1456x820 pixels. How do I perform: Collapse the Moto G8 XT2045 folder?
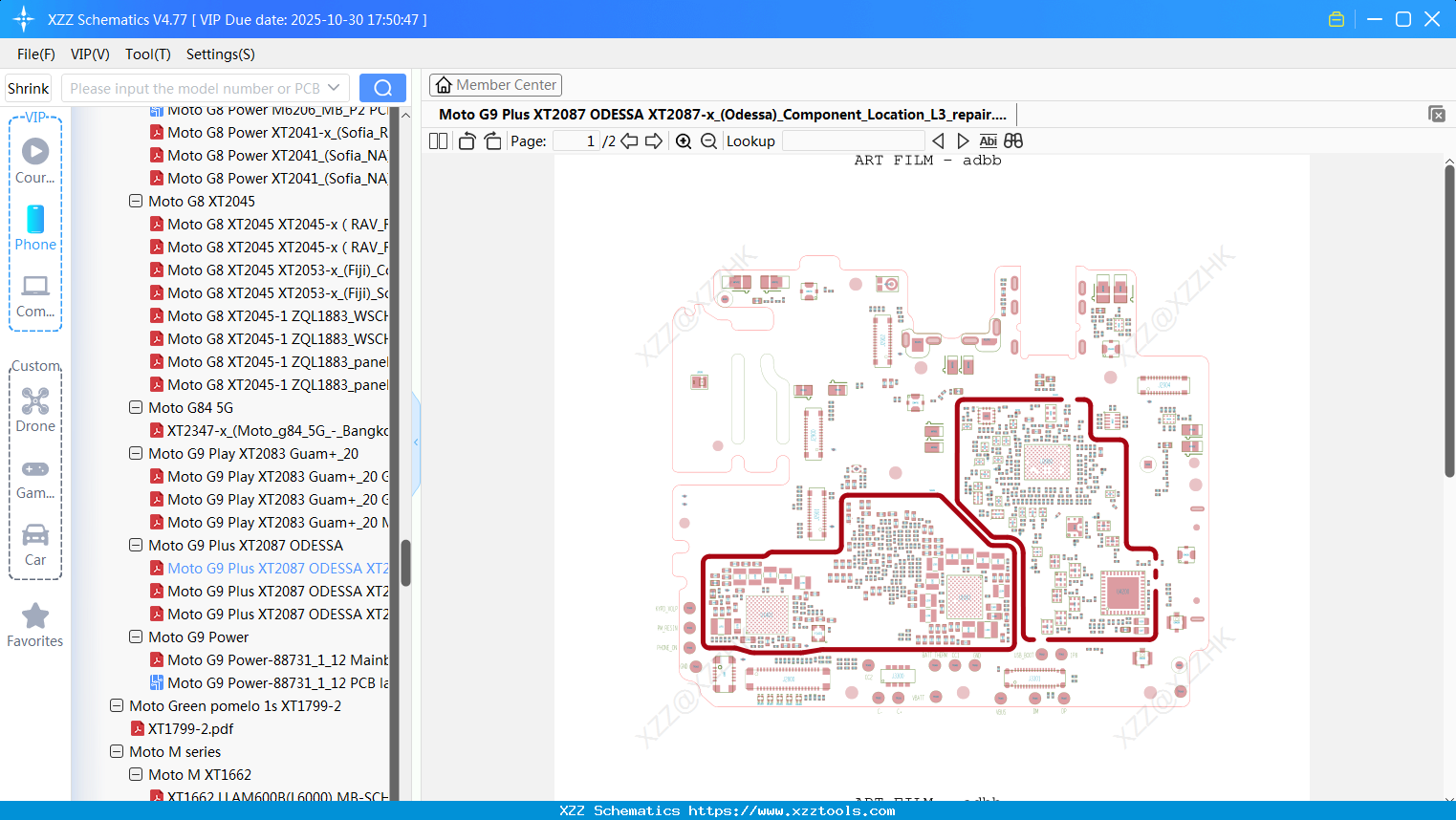(136, 202)
